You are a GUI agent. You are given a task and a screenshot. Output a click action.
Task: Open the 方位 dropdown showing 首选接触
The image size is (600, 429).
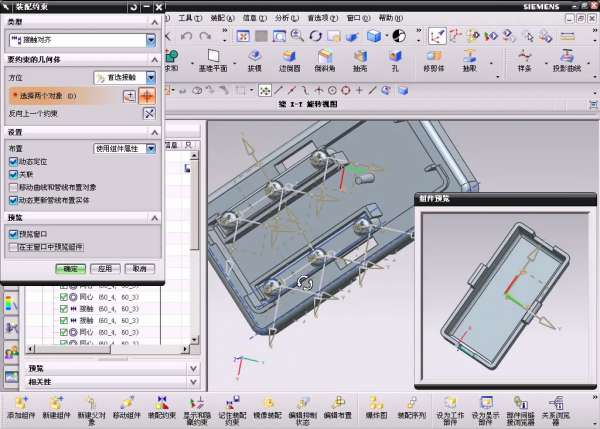(151, 78)
